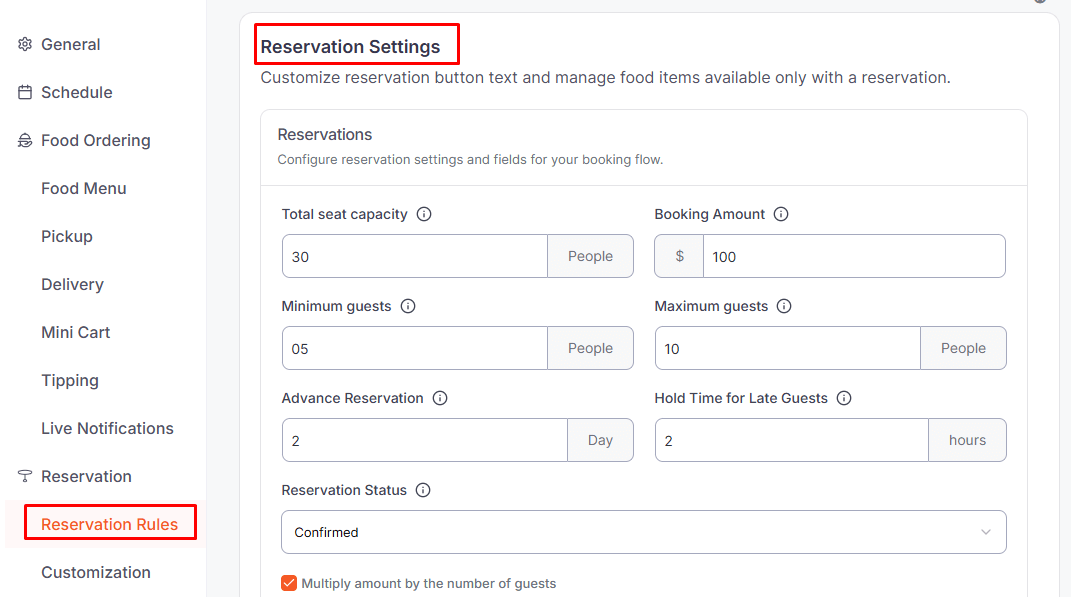
Task: Click the Reservation table icon in sidebar
Action: click(x=25, y=476)
